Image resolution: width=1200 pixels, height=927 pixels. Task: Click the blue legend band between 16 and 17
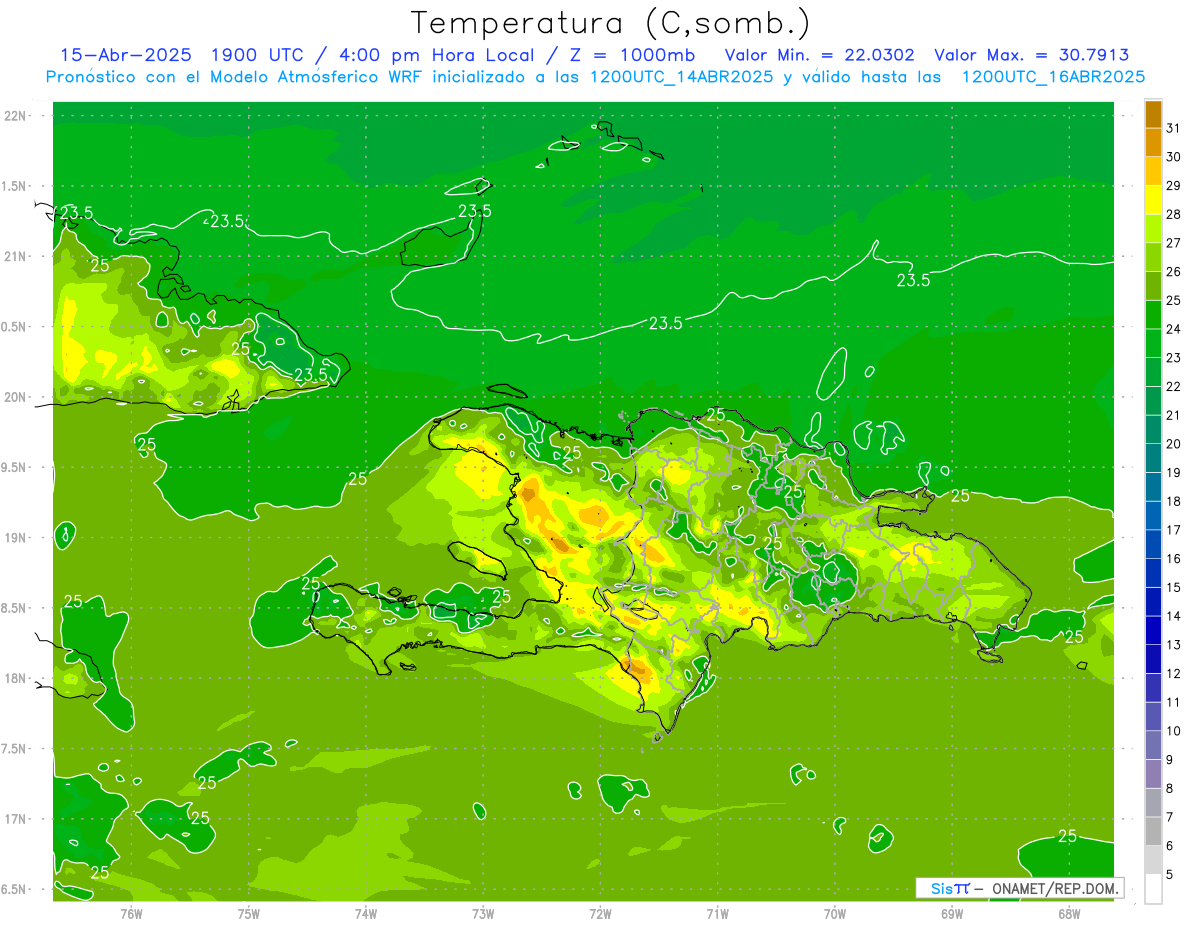(x=1153, y=544)
